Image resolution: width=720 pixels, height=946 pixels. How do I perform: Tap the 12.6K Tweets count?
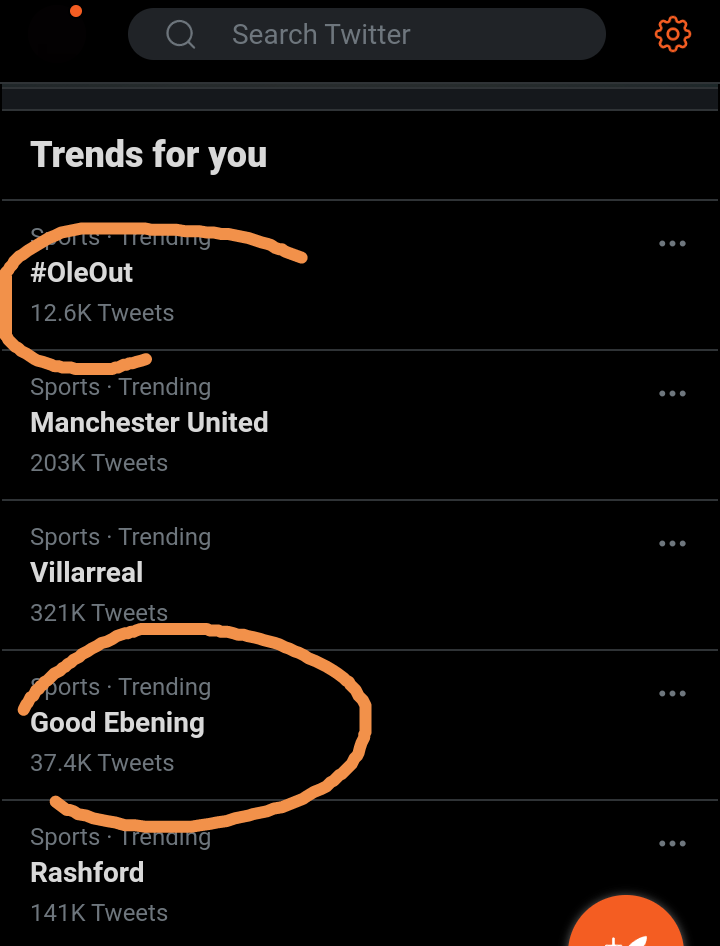point(102,313)
